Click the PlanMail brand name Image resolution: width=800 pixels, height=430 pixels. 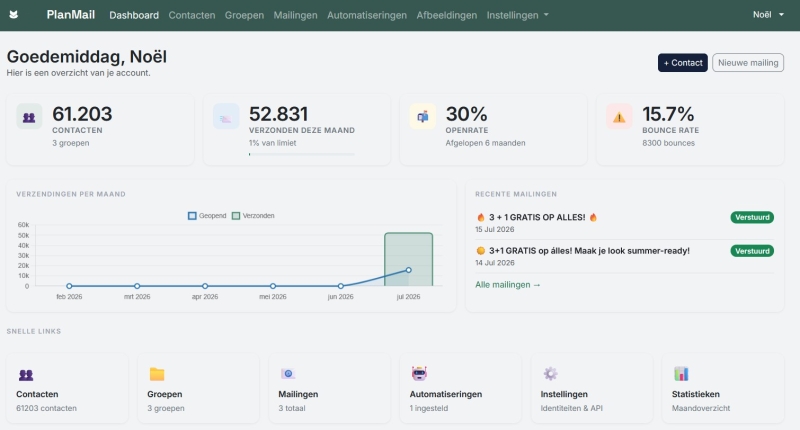tap(70, 15)
